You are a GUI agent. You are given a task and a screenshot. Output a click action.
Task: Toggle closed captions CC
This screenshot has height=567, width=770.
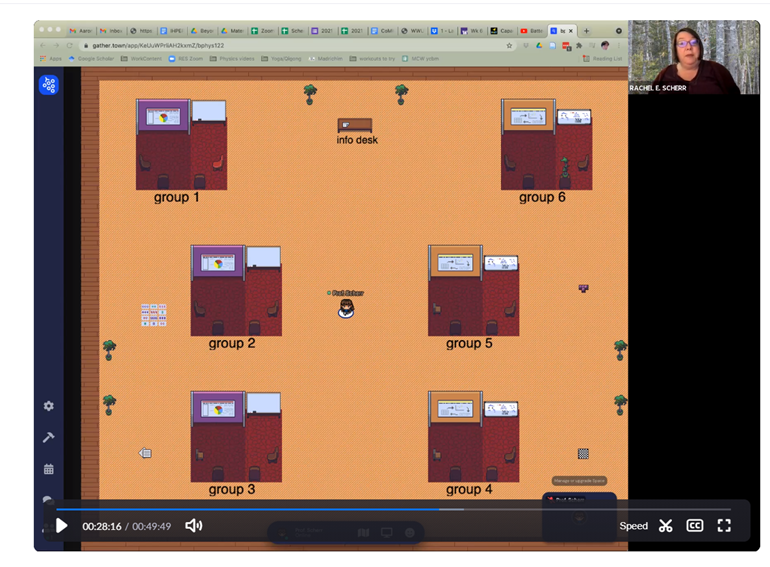(x=694, y=526)
